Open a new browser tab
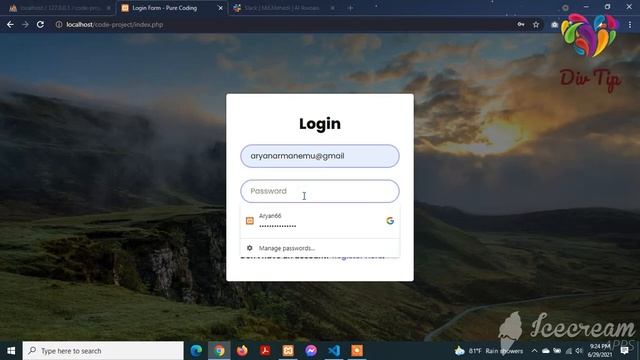 tap(350, 8)
